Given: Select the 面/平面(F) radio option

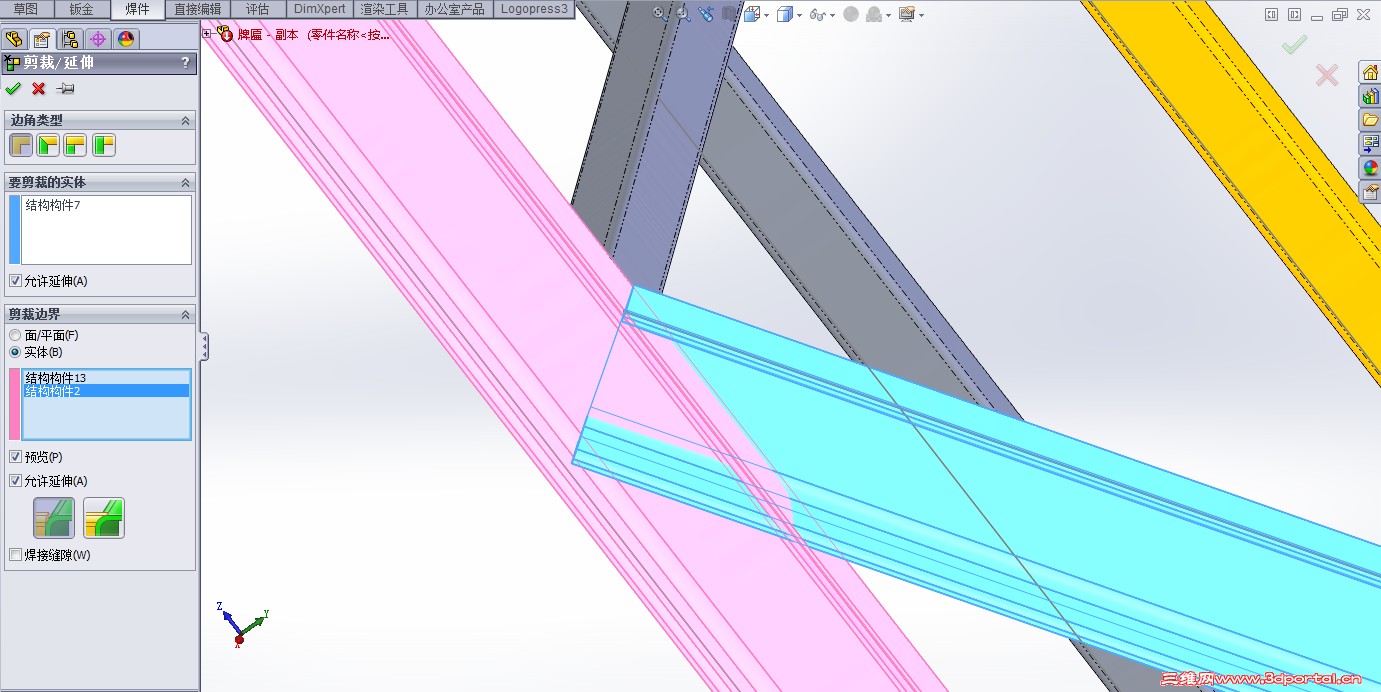Looking at the screenshot, I should [14, 335].
